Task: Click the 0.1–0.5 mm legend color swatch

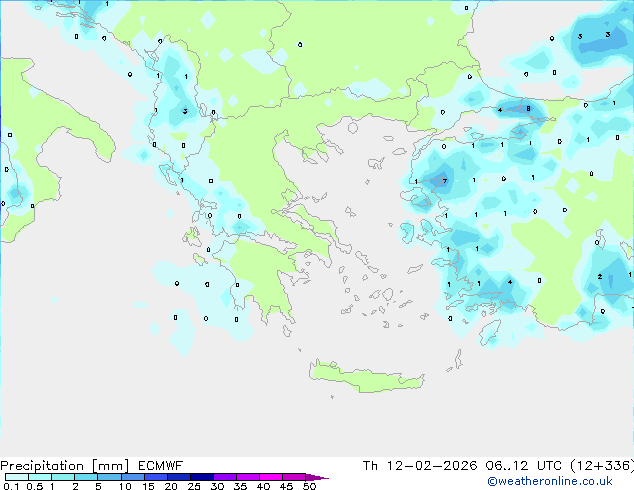Action: tap(17, 477)
